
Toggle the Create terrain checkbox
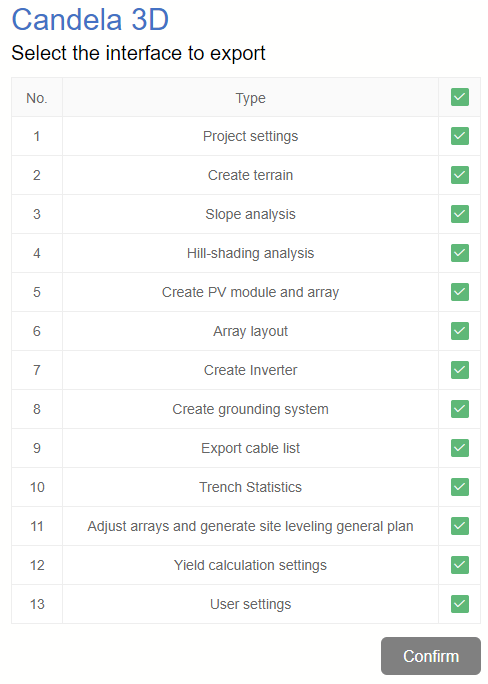click(x=460, y=175)
